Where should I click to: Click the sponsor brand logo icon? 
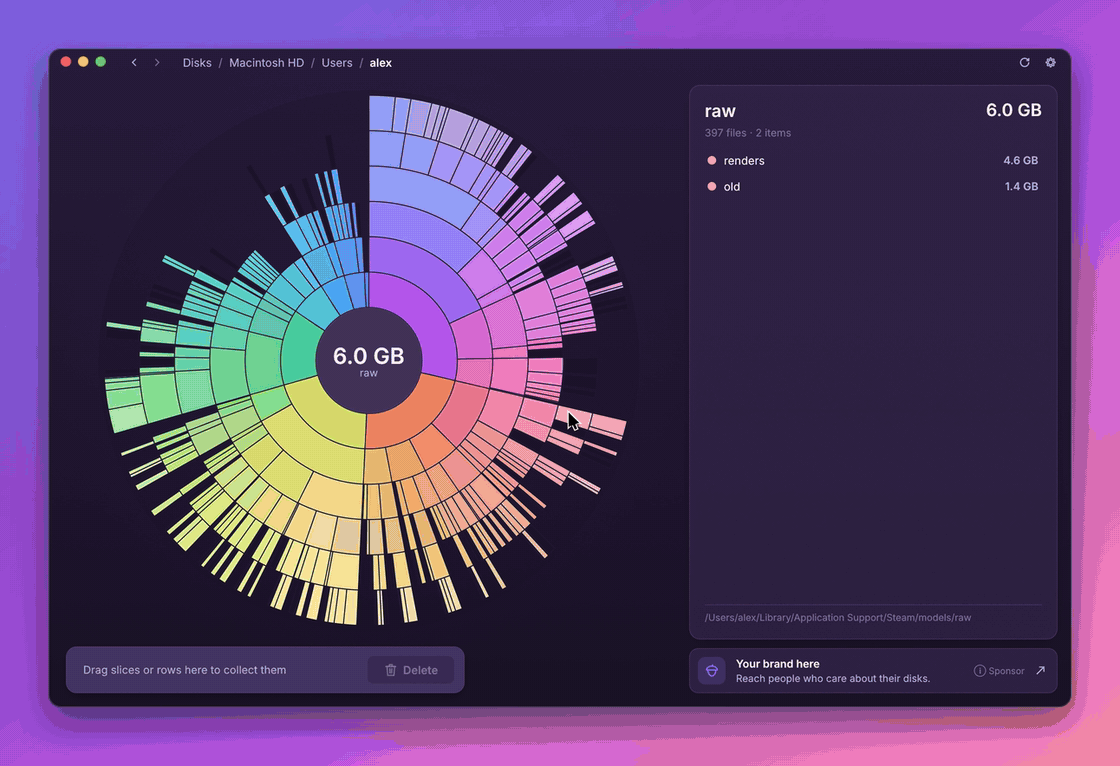point(711,671)
